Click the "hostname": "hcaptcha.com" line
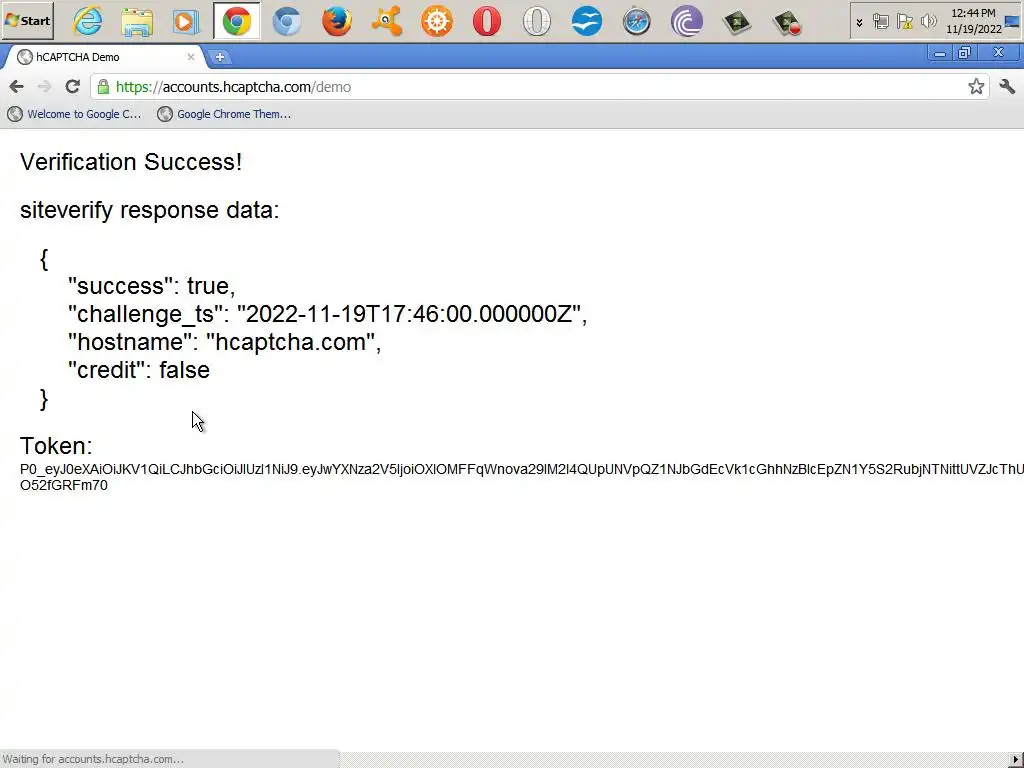1024x768 pixels. pyautogui.click(x=225, y=342)
